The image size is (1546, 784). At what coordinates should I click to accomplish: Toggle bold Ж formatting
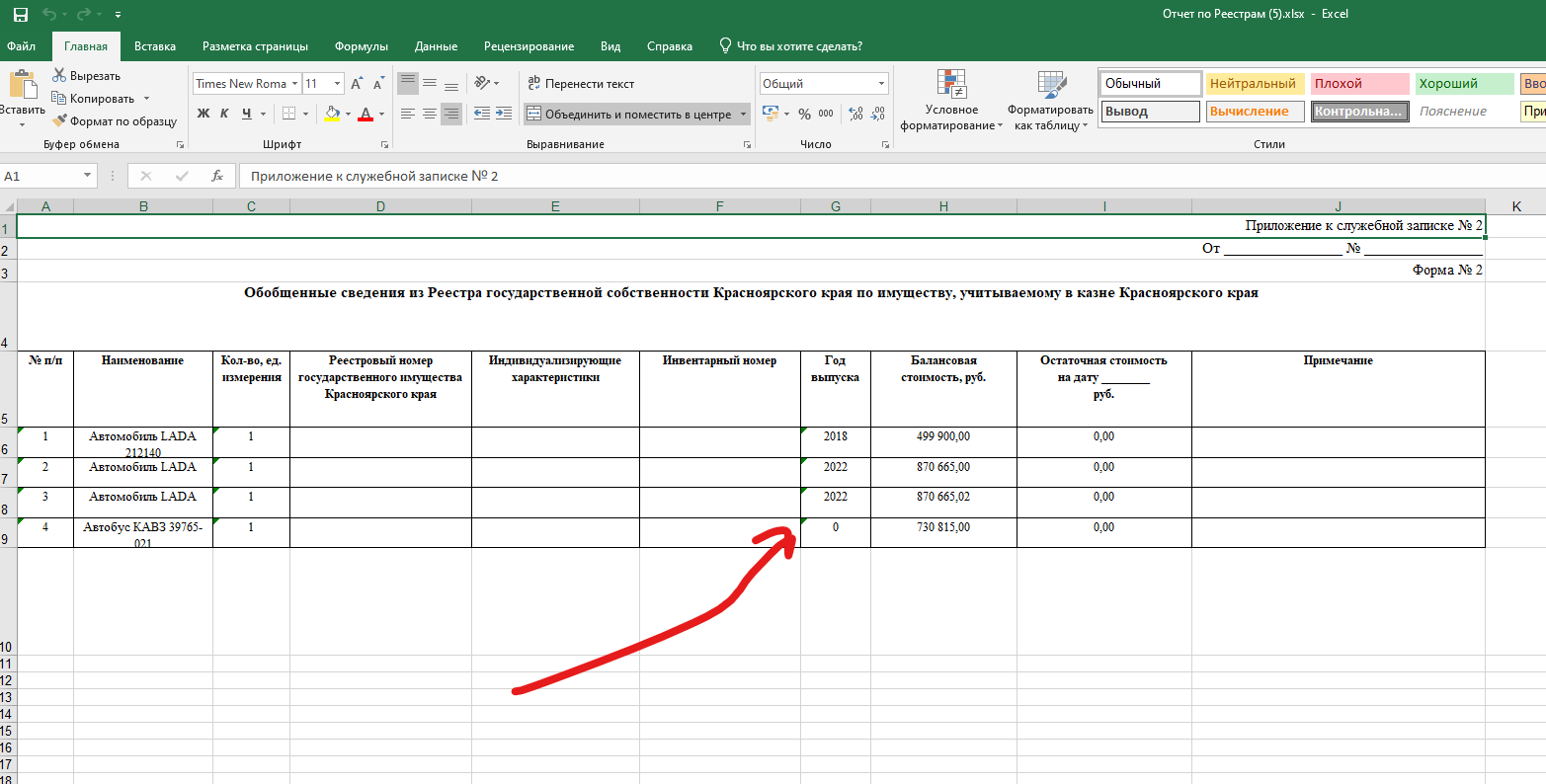[x=203, y=114]
